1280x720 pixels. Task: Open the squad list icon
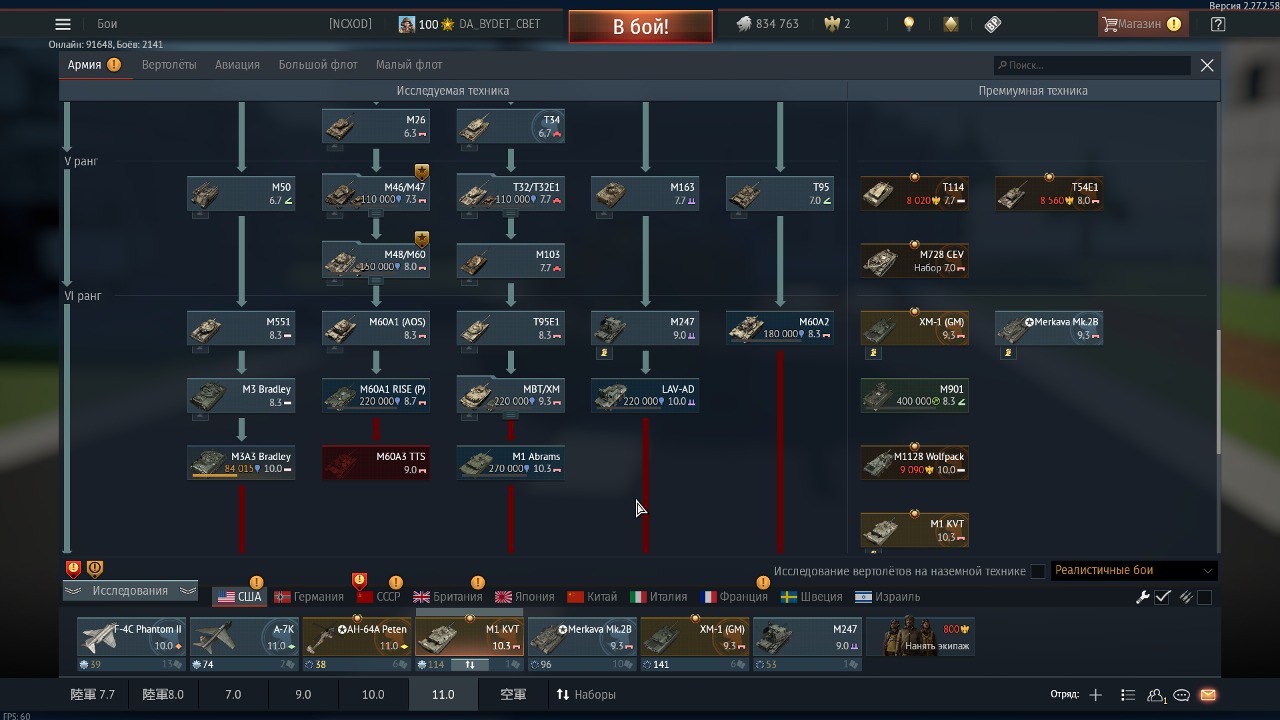(1128, 695)
